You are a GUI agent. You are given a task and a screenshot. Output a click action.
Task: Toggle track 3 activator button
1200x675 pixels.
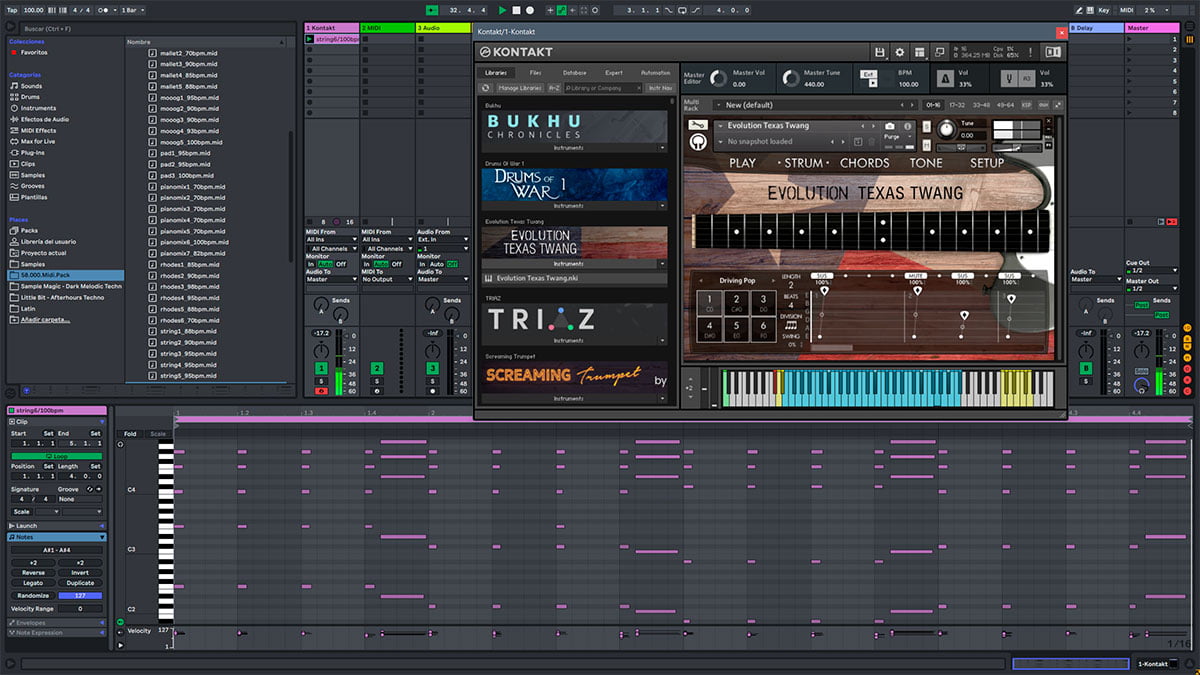coord(432,368)
